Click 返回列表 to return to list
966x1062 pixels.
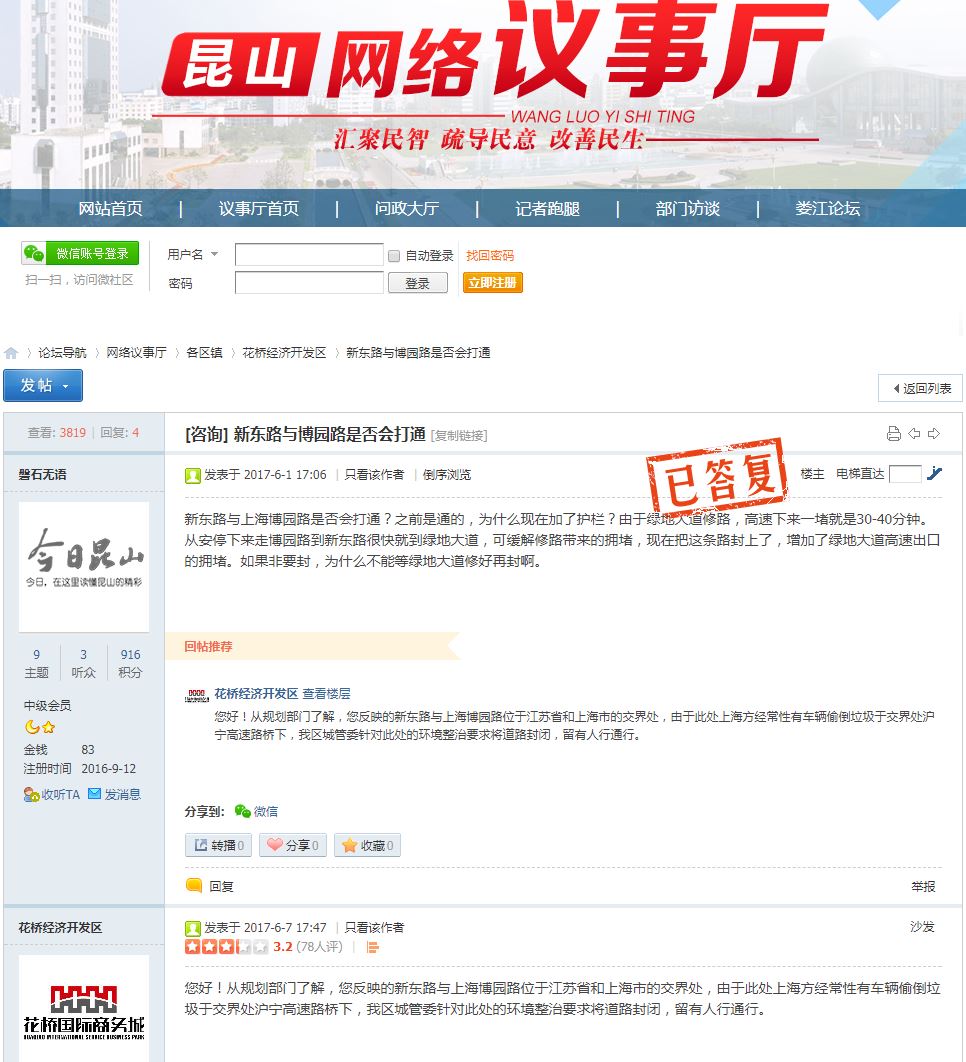(x=920, y=388)
